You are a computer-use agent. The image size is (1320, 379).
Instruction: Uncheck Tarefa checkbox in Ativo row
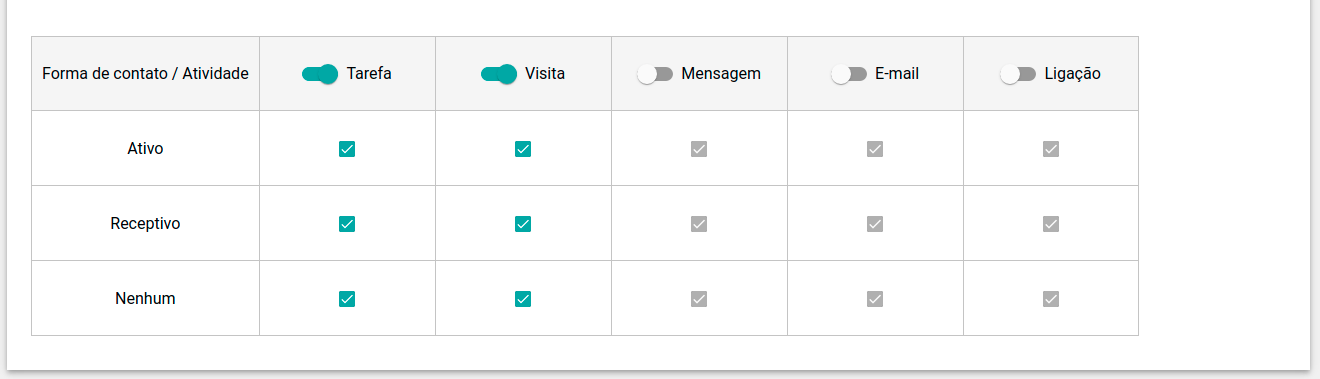pyautogui.click(x=347, y=149)
